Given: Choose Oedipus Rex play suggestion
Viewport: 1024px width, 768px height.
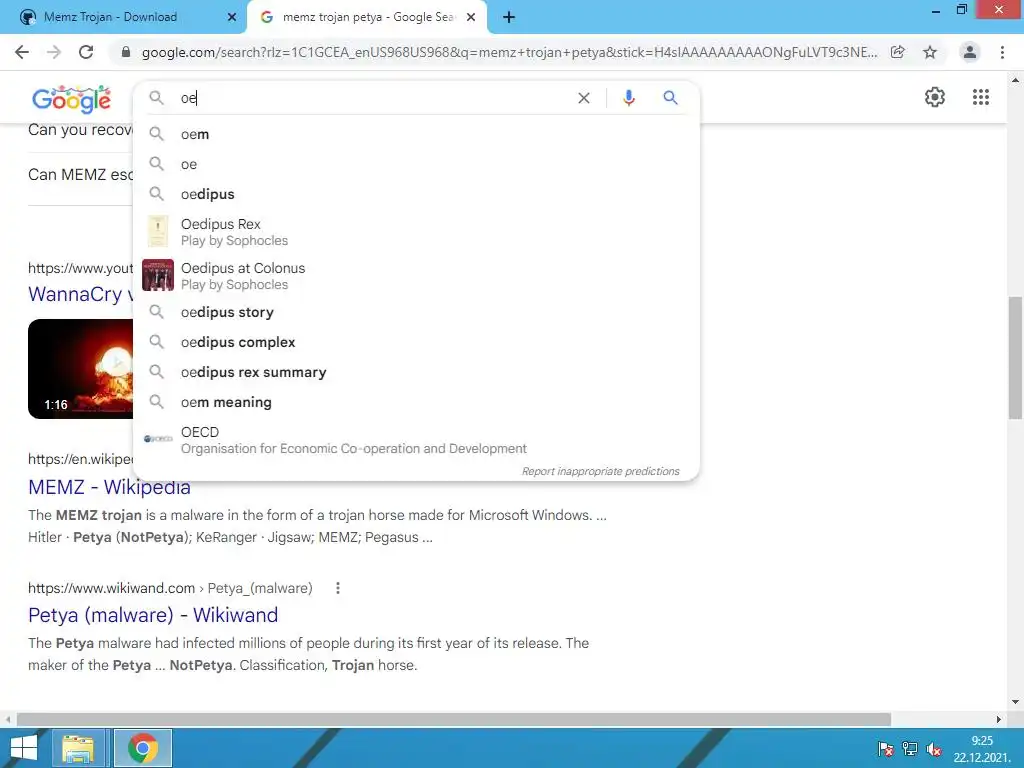Looking at the screenshot, I should [416, 232].
